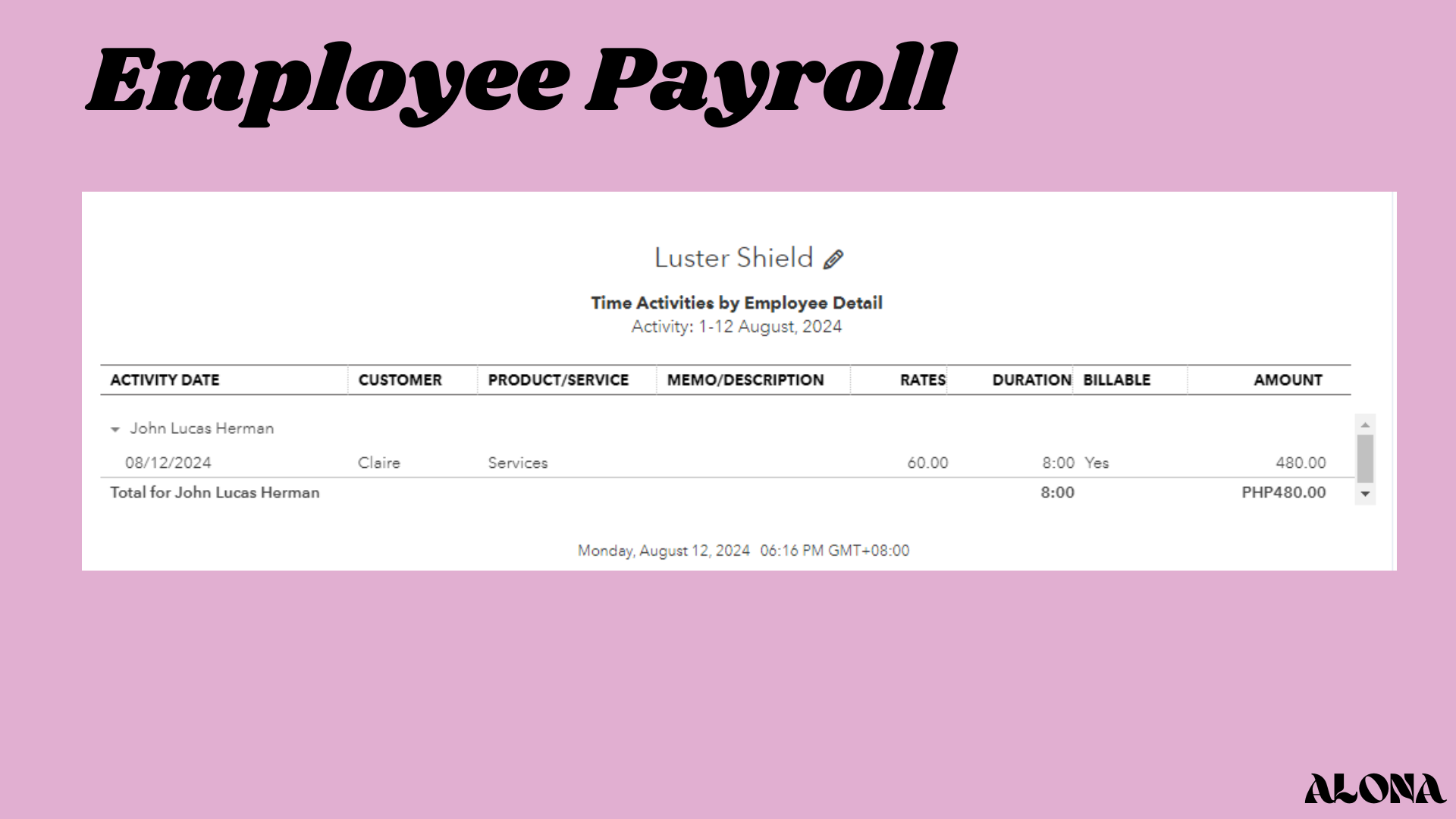Click the Services product entry
Viewport: 1456px width, 819px height.
[517, 463]
